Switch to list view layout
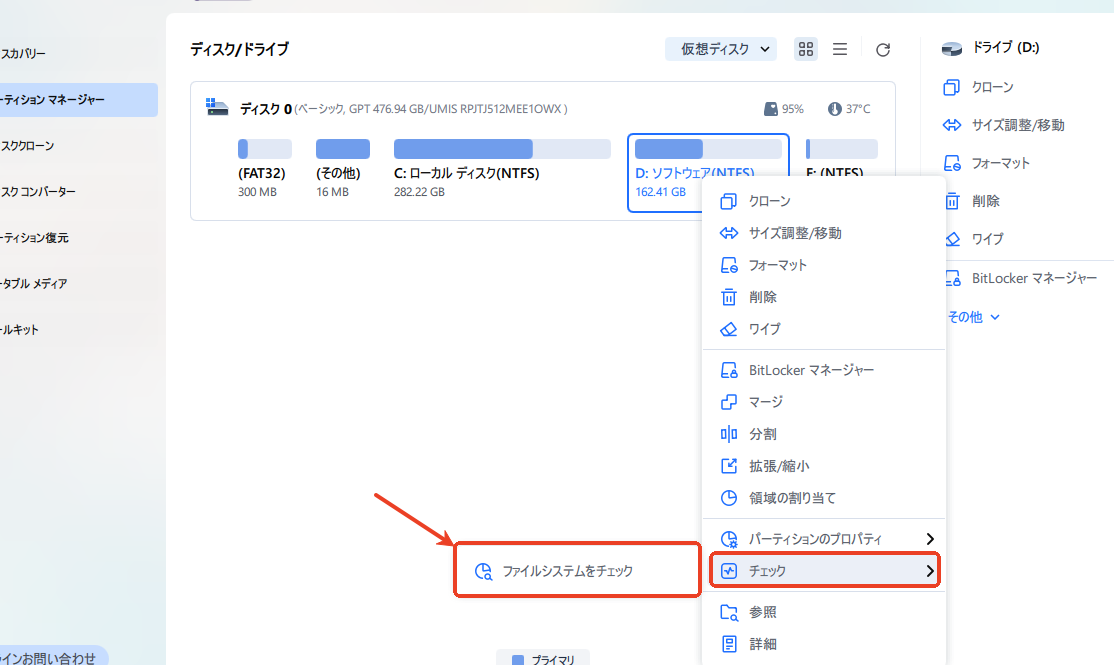Image resolution: width=1114 pixels, height=665 pixels. coord(840,49)
